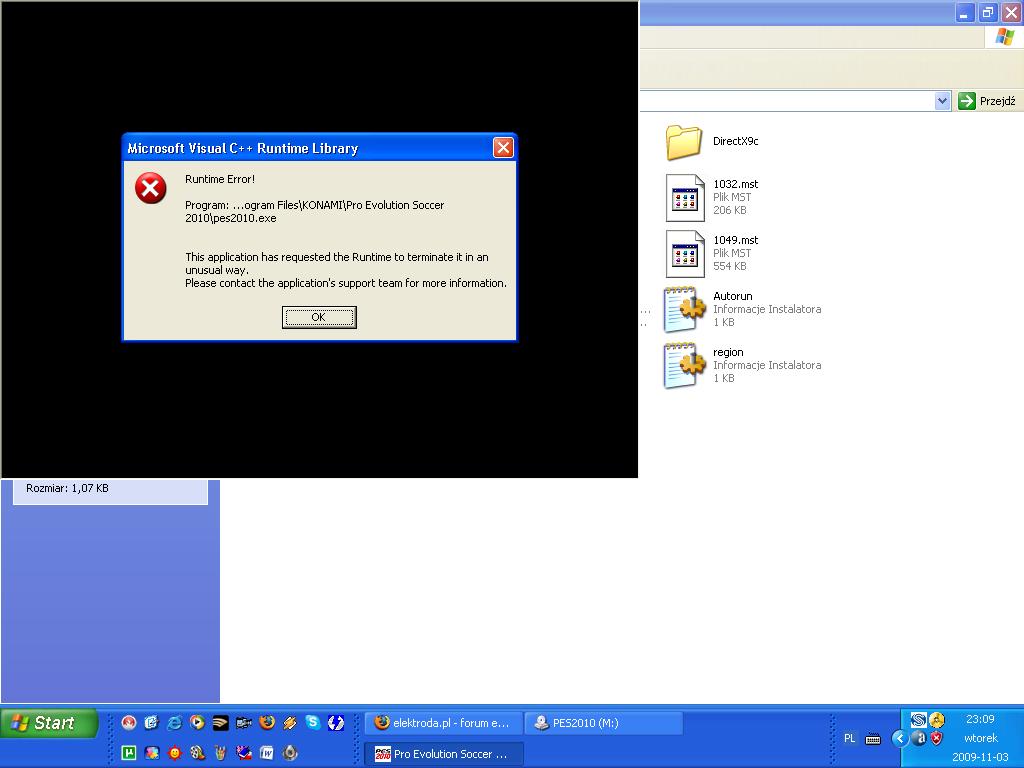Viewport: 1024px width, 768px height.
Task: Click the Windows flag logo in Explorer
Action: 1004,37
